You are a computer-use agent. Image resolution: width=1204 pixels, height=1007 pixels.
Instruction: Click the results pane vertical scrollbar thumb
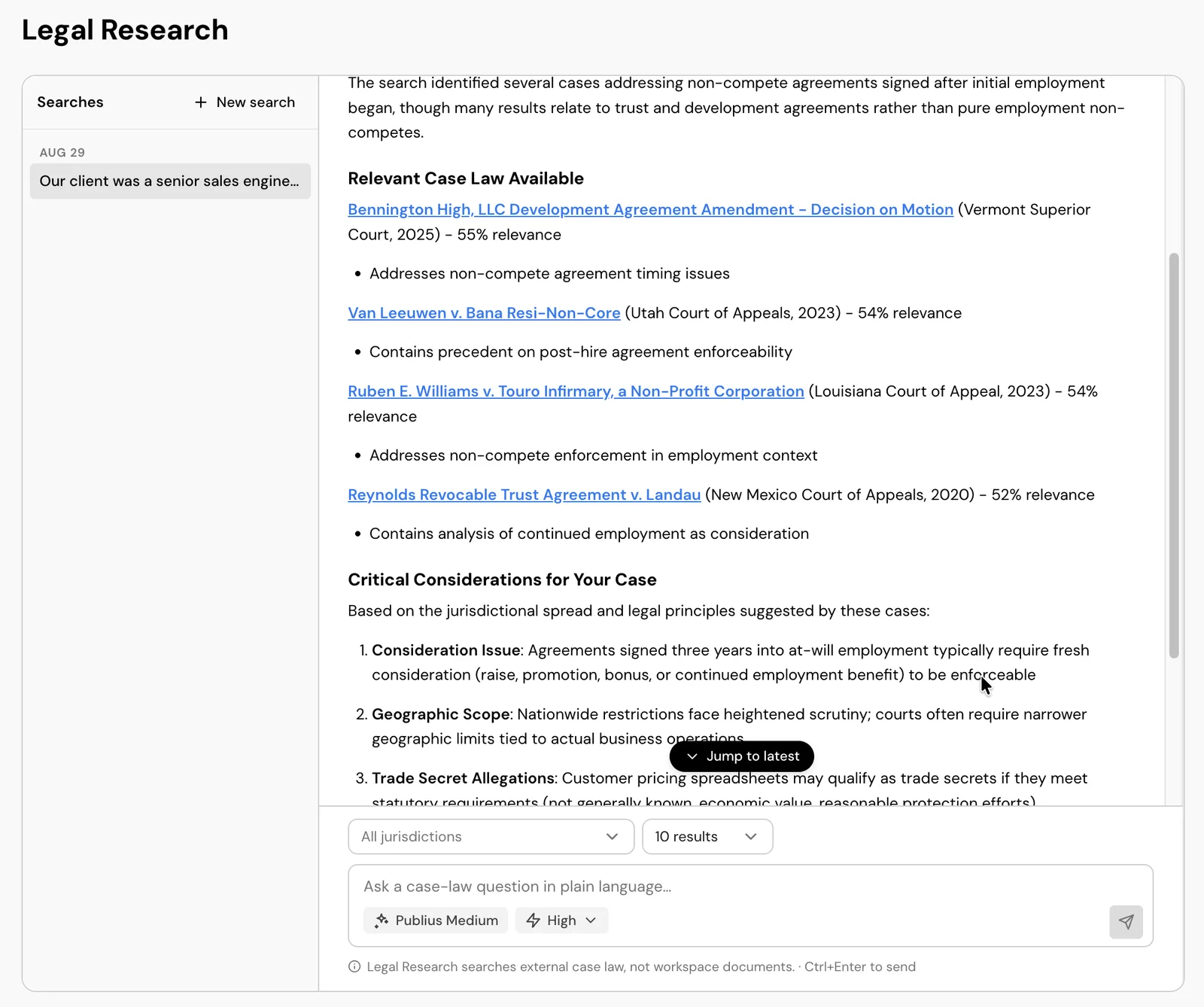1173,456
